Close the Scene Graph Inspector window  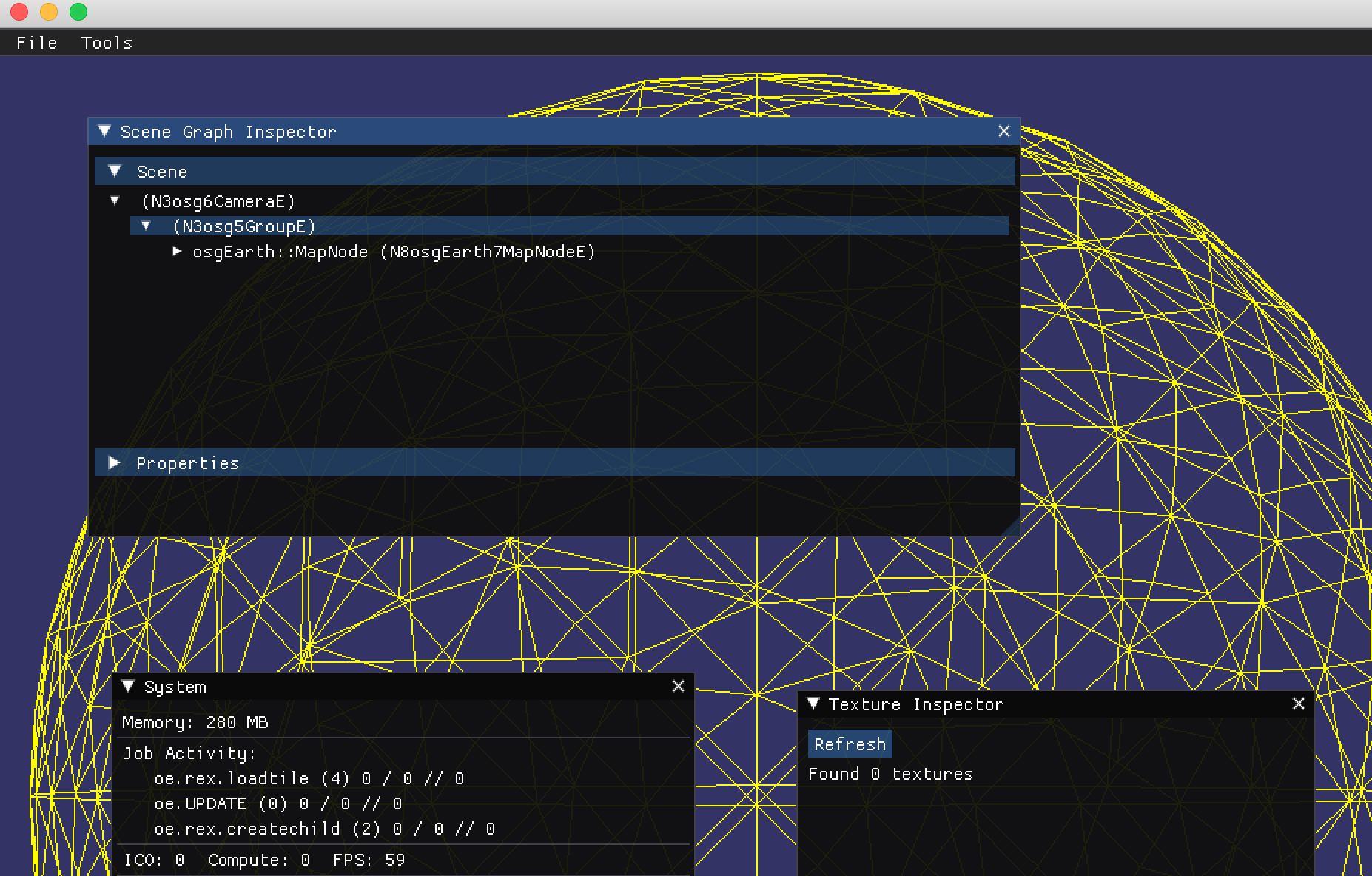click(1003, 131)
